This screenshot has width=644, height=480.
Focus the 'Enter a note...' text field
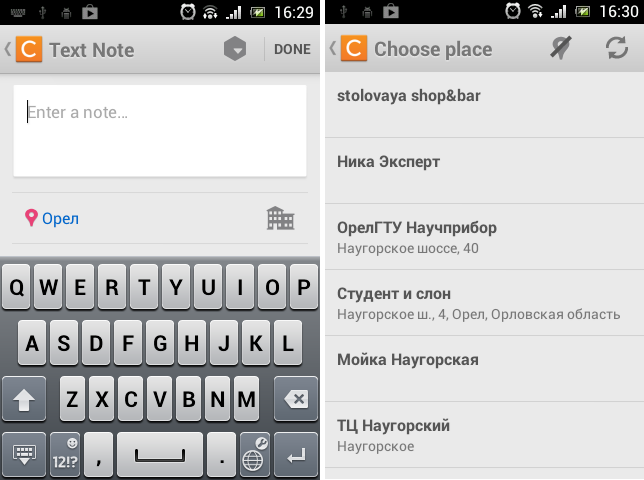[x=160, y=131]
